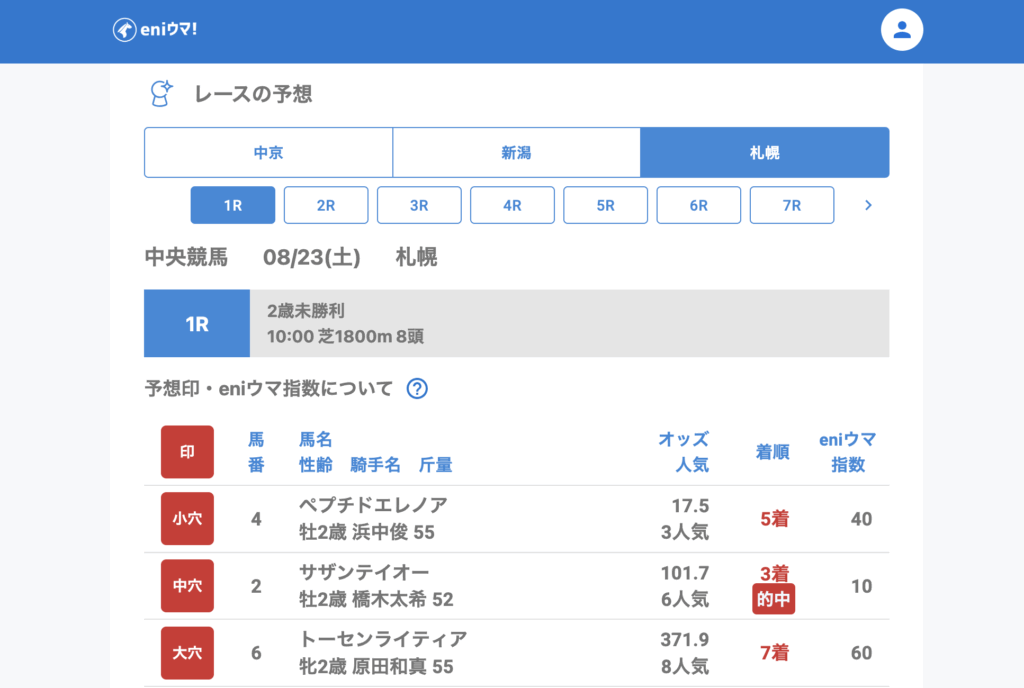Screen dimensions: 1024x688
Task: Click horse name ペプチドエレノア
Action: pyautogui.click(x=373, y=505)
